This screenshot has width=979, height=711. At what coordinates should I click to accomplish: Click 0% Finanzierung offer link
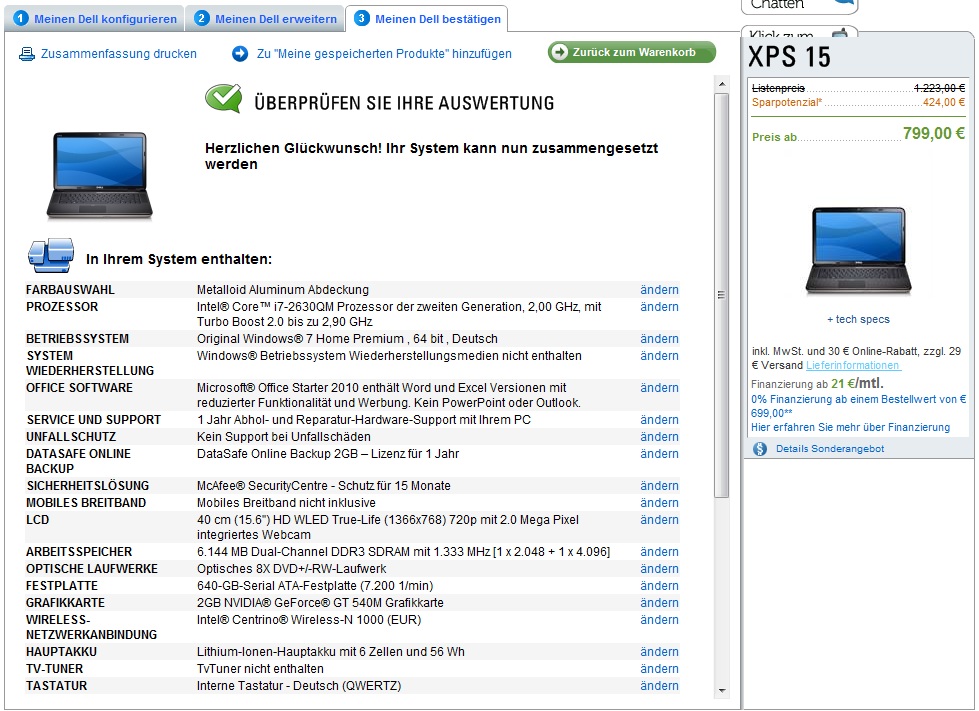858,406
